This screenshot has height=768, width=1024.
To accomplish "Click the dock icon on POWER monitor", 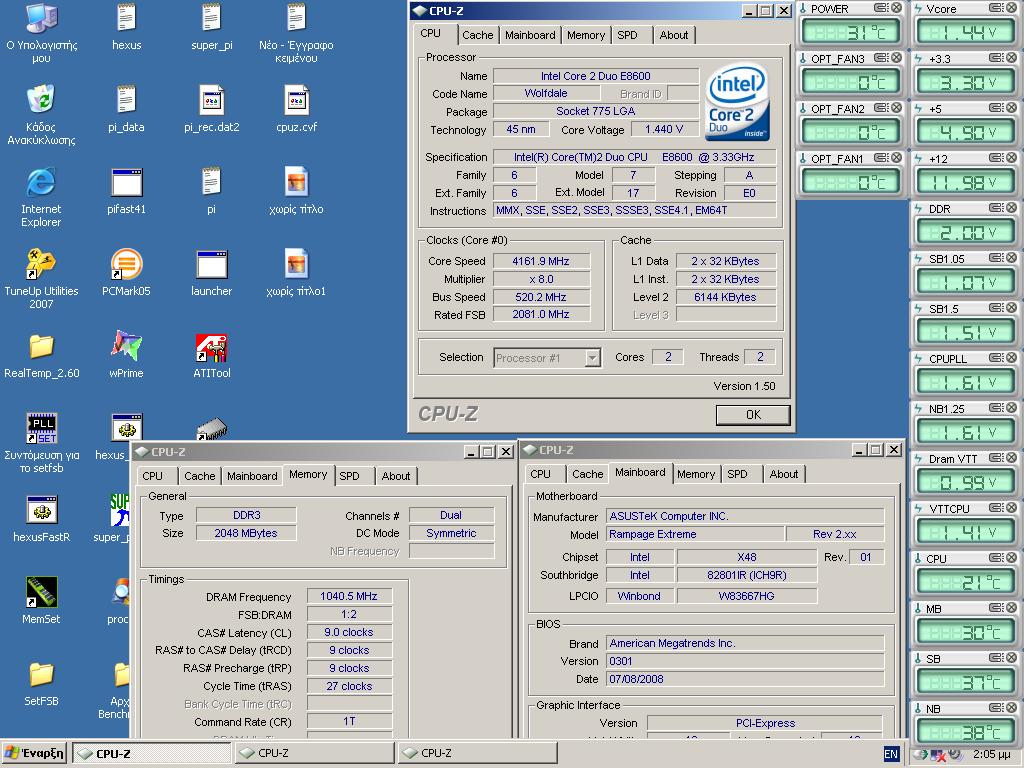I will 881,8.
